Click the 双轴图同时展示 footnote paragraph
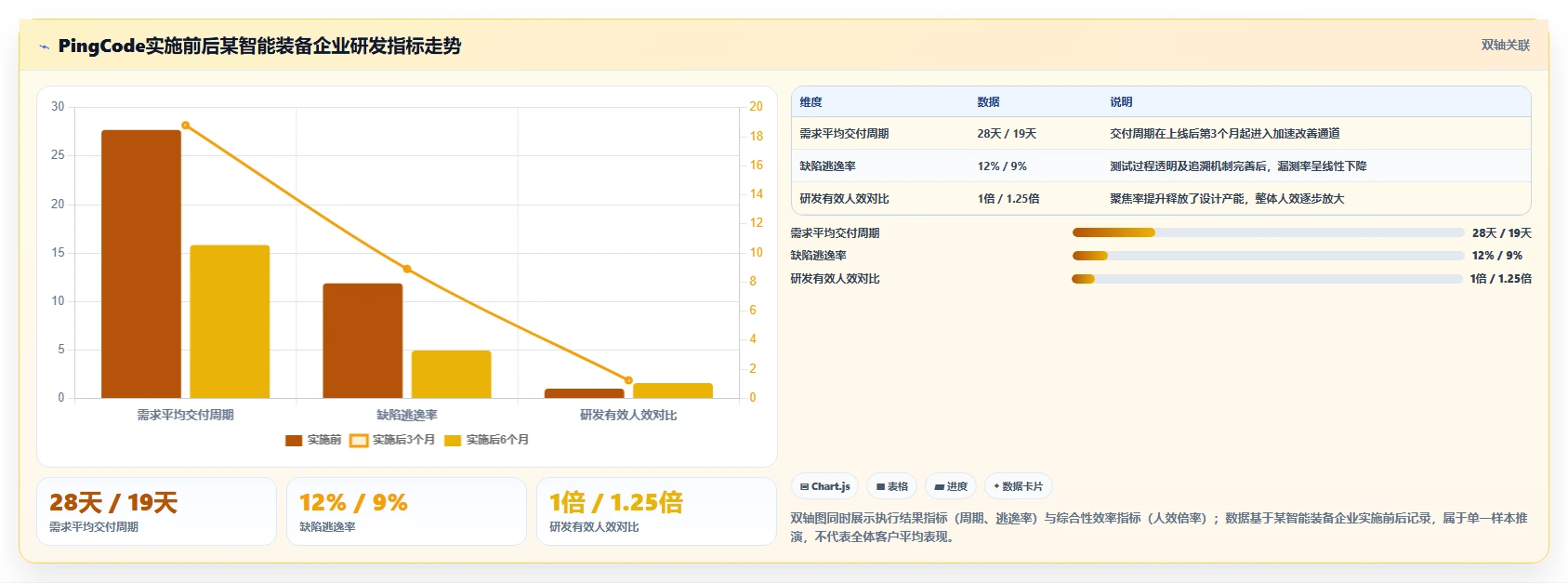 tap(1159, 527)
